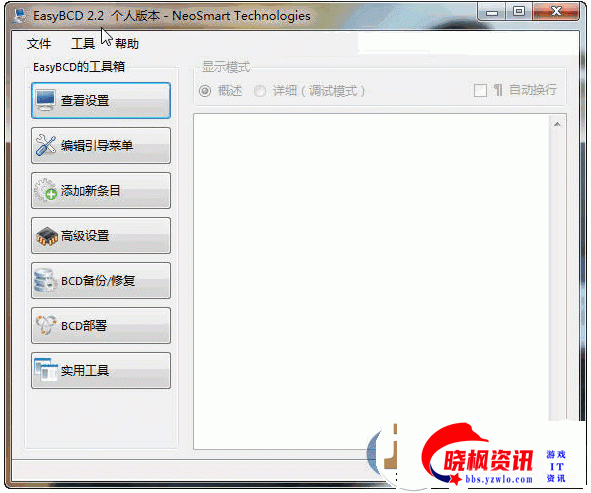Open the BCD备份/修复 page
The image size is (591, 493).
101,280
